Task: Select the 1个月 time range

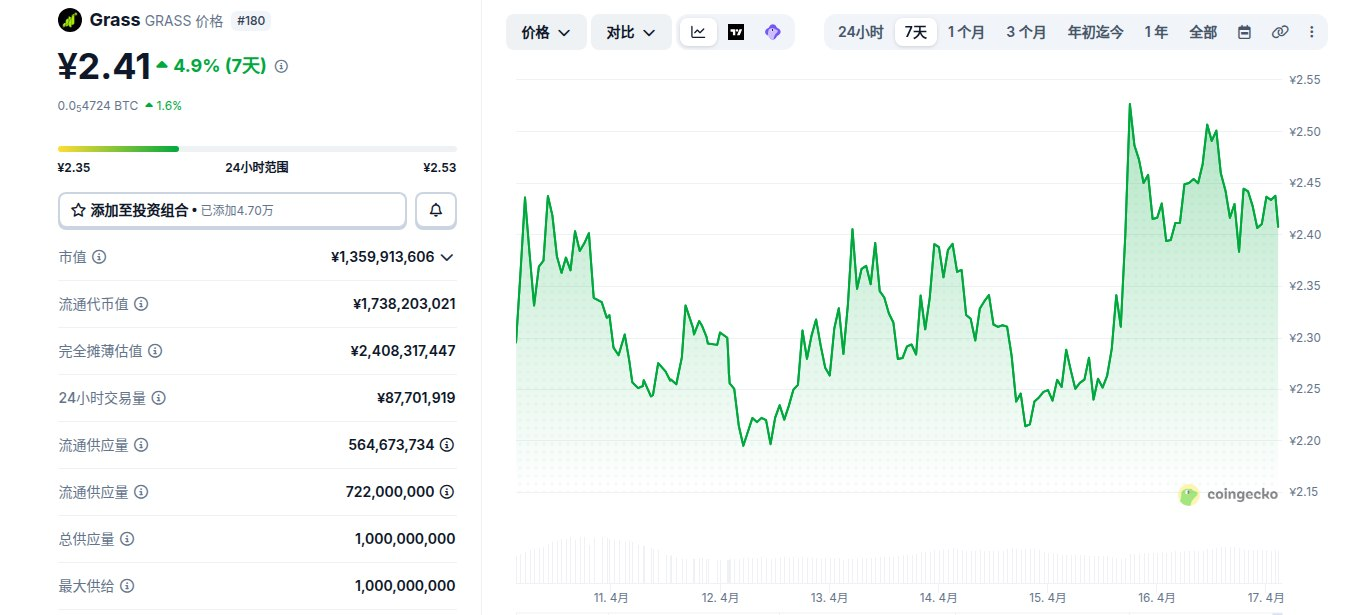Action: click(966, 32)
